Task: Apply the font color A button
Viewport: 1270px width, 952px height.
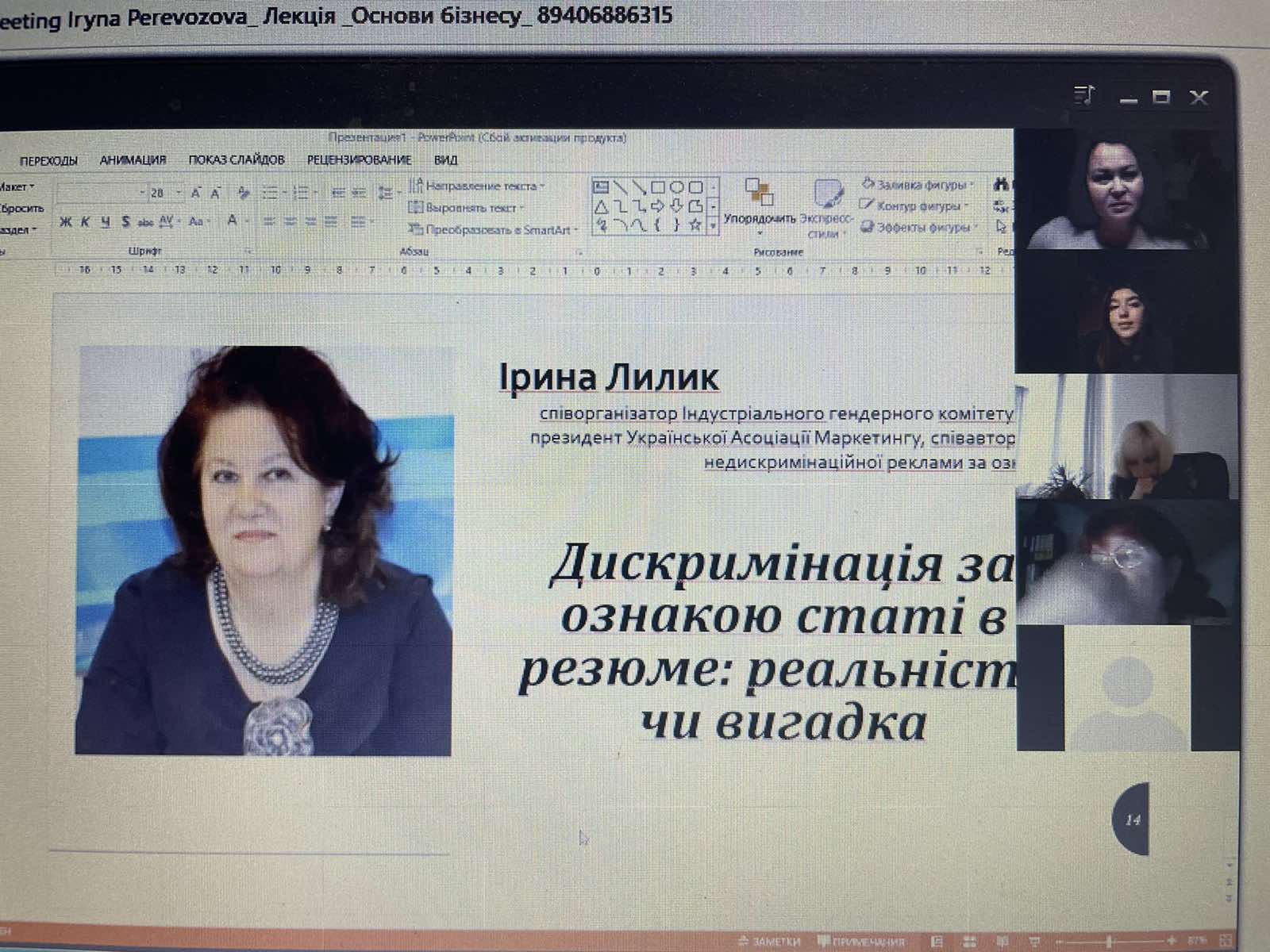Action: pos(233,221)
